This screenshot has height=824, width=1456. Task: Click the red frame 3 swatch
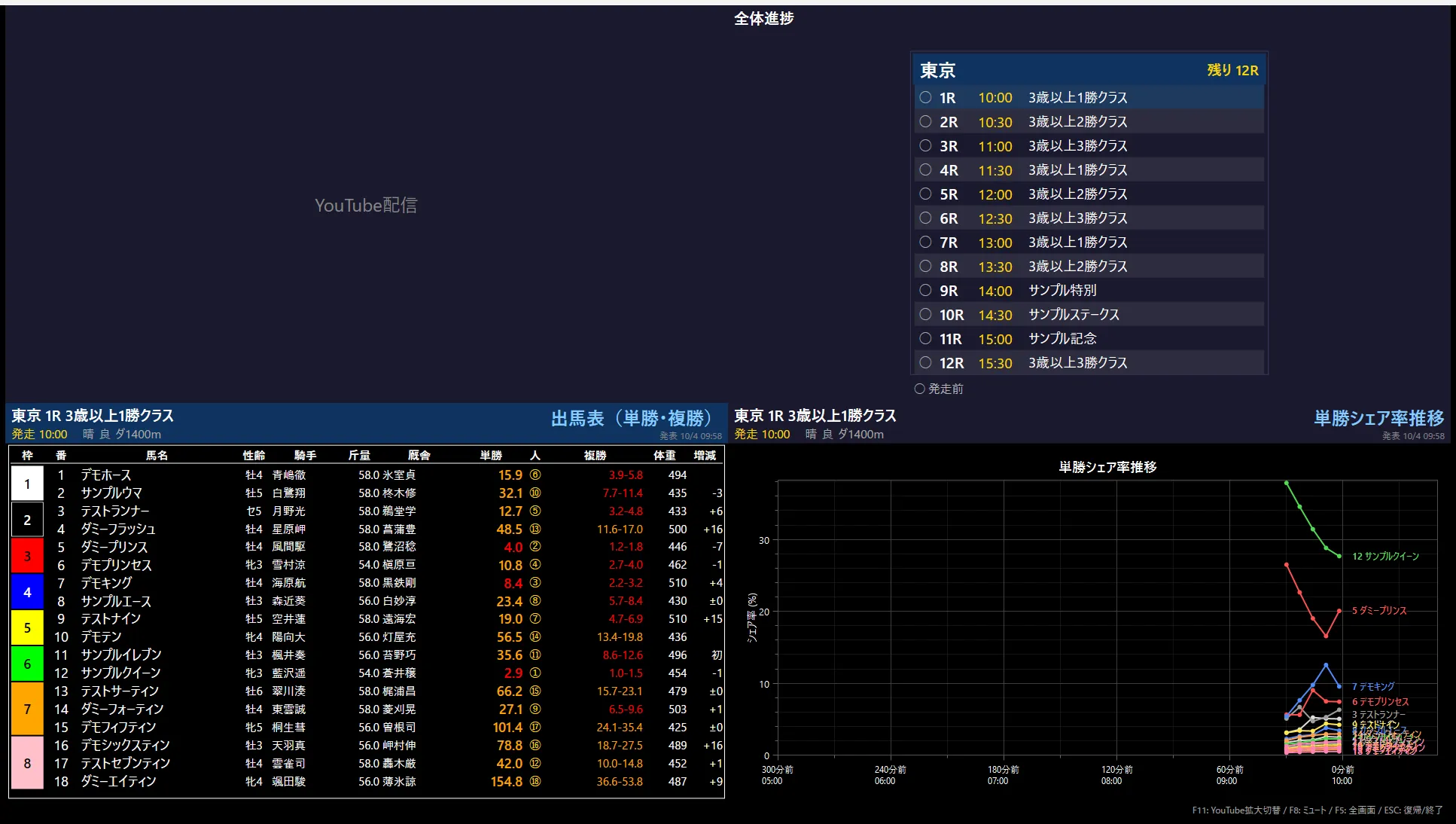tap(27, 556)
